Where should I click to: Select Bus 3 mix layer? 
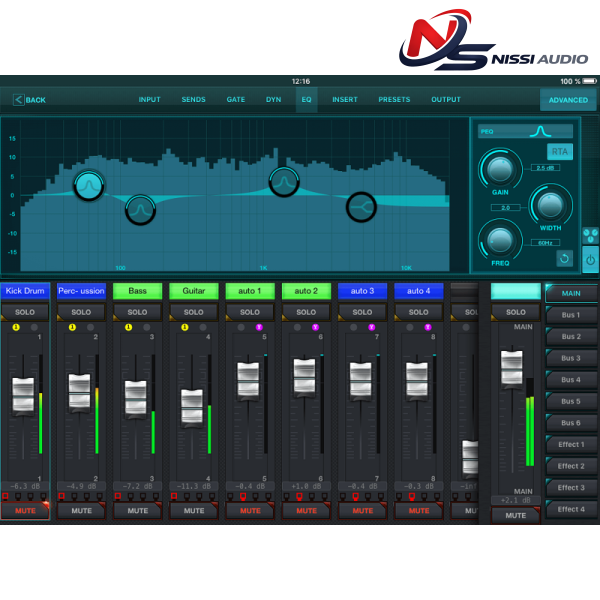[x=570, y=358]
